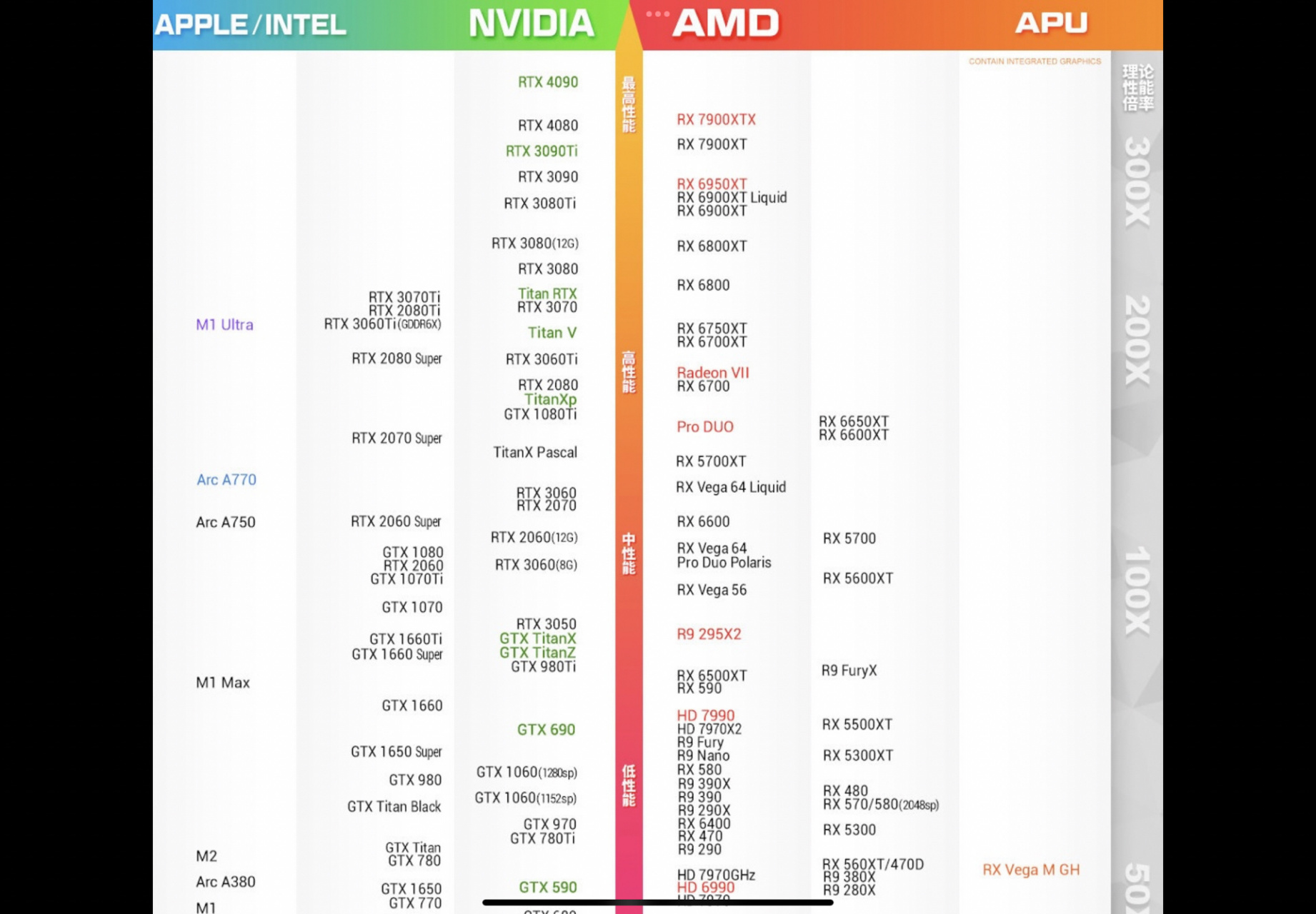1316x914 pixels.
Task: Select the M1 Ultra entry
Action: [x=224, y=325]
